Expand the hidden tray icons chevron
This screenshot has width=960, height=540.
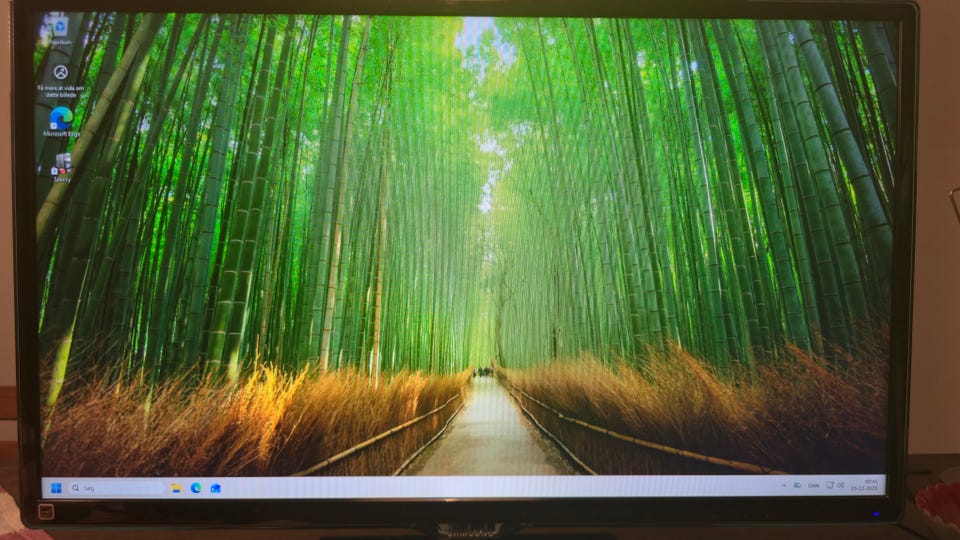pos(784,486)
